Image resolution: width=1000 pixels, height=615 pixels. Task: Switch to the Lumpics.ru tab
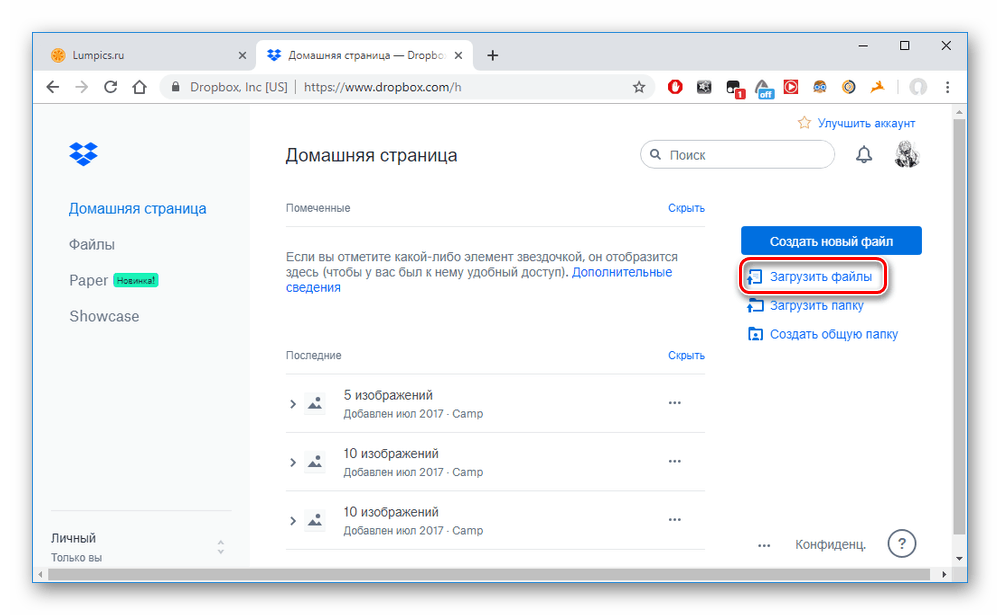(x=149, y=56)
